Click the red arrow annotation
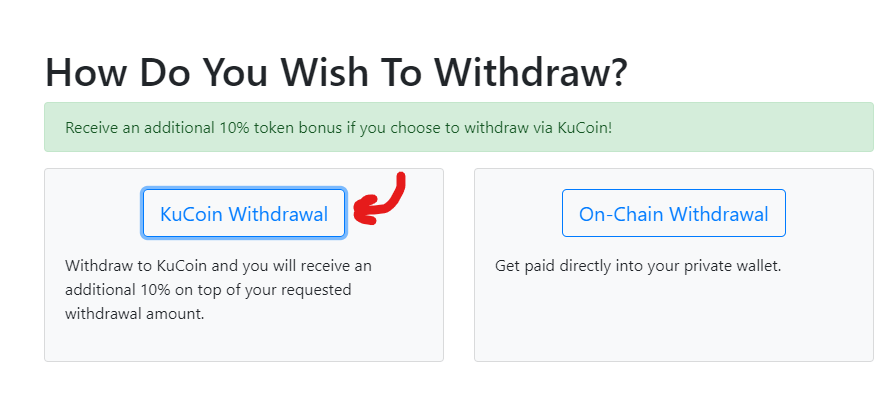Viewport: 895px width, 395px height. coord(380,199)
